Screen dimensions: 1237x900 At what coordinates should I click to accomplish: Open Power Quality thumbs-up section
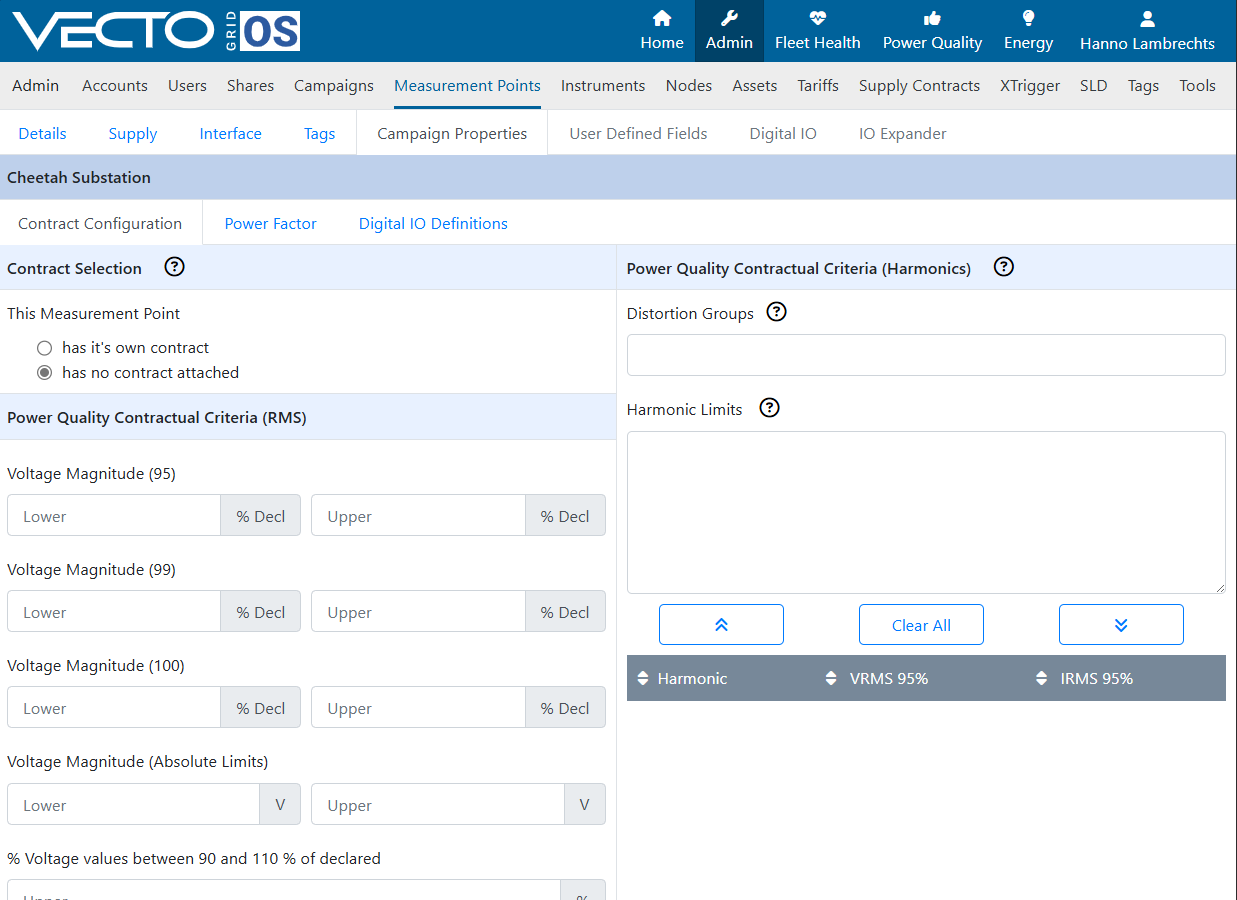tap(932, 31)
